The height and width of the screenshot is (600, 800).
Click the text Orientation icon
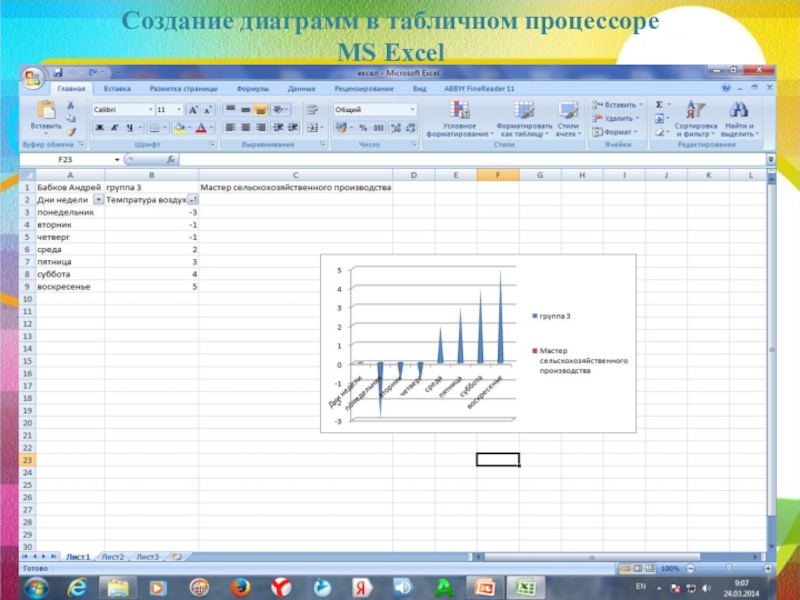pyautogui.click(x=279, y=110)
